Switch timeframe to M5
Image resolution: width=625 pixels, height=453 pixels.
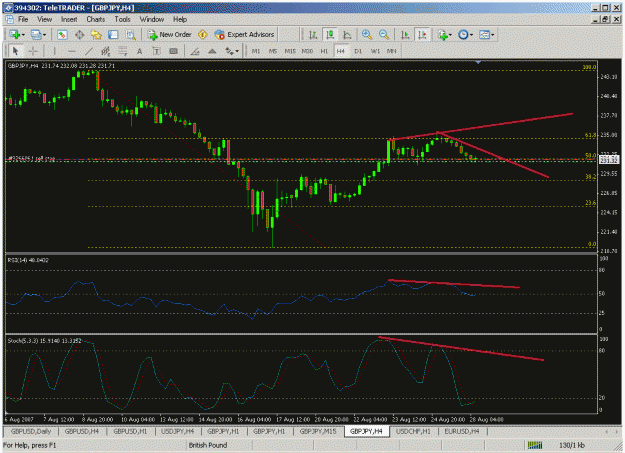(273, 51)
